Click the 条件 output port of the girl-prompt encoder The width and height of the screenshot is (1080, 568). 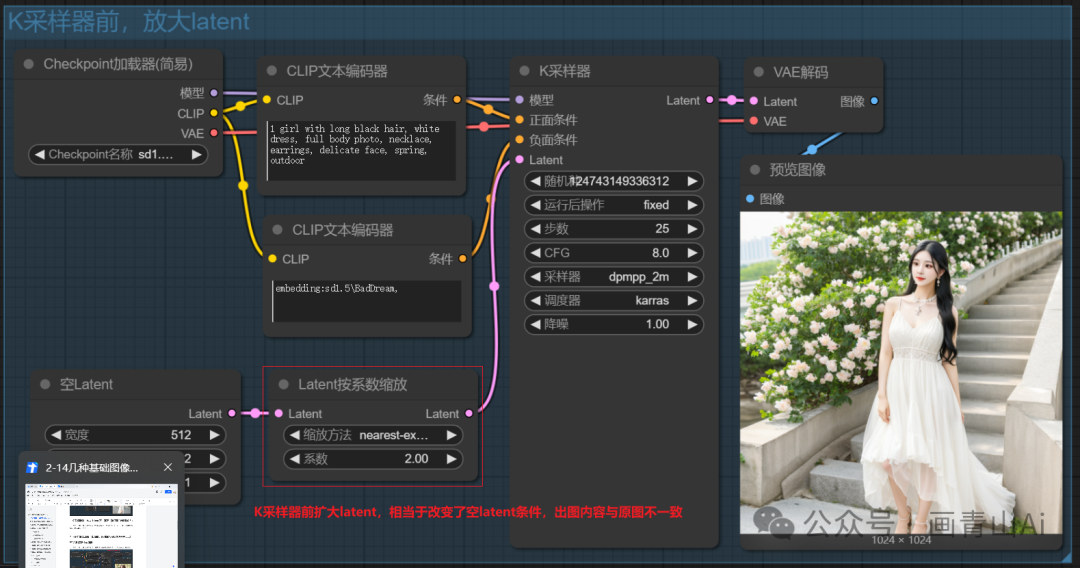click(x=457, y=100)
